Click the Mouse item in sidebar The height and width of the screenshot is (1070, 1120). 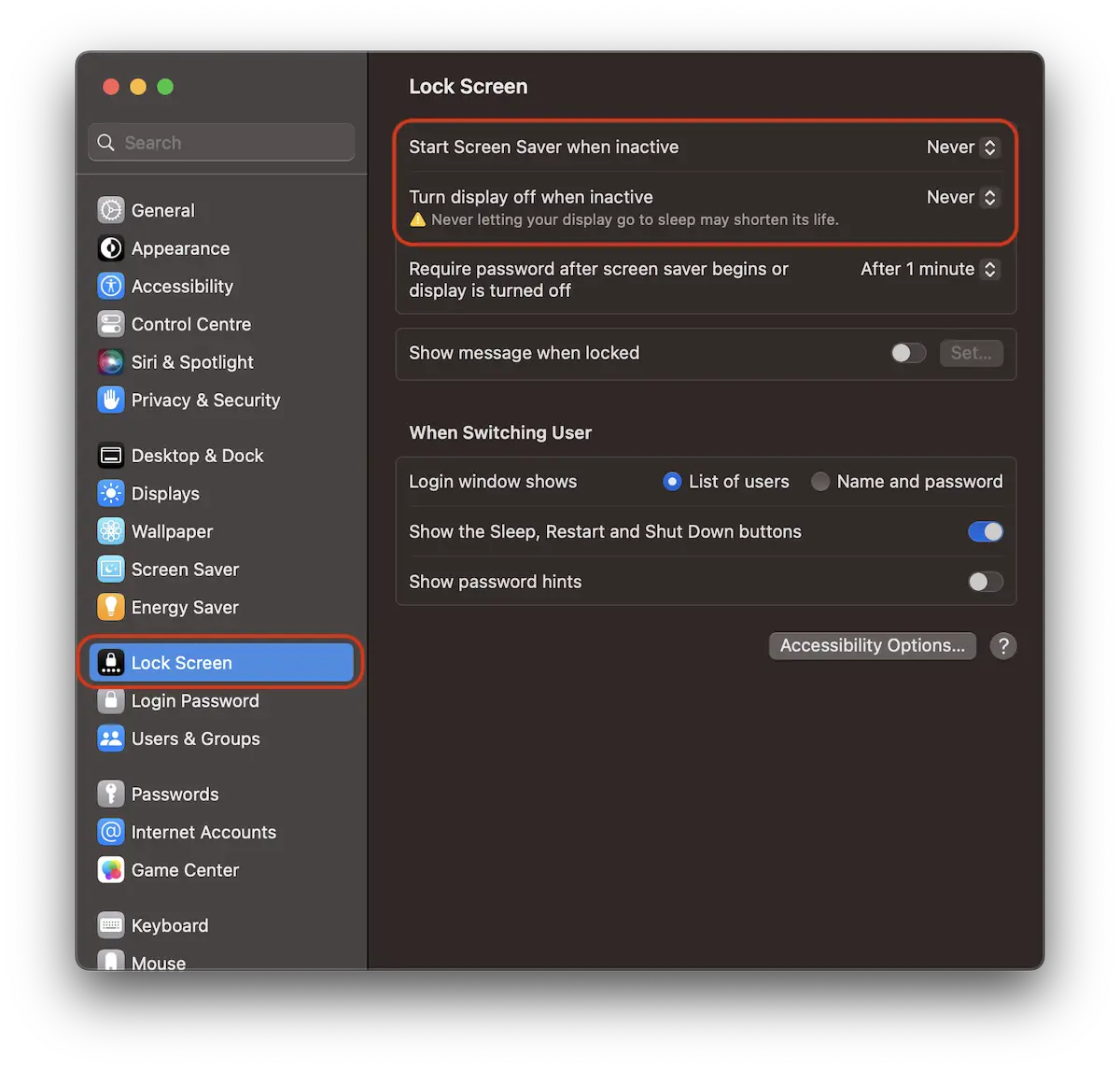(221, 962)
